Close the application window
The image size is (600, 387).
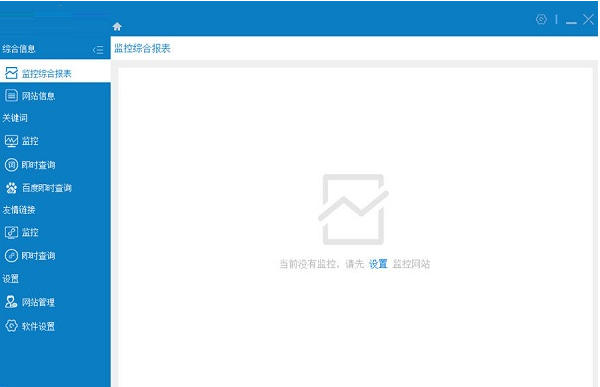[x=588, y=19]
